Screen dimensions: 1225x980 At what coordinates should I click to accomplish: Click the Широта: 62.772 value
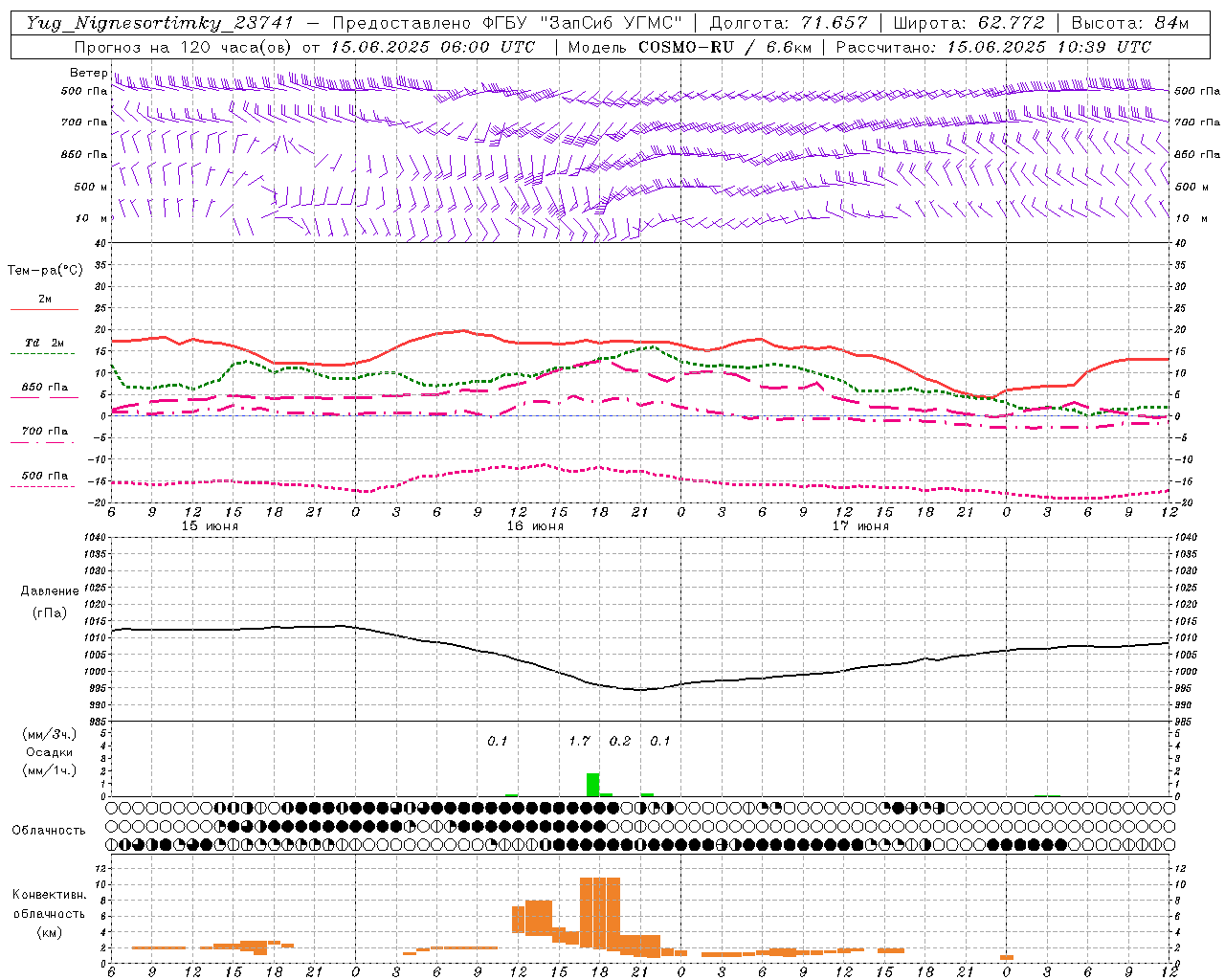pyautogui.click(x=969, y=23)
